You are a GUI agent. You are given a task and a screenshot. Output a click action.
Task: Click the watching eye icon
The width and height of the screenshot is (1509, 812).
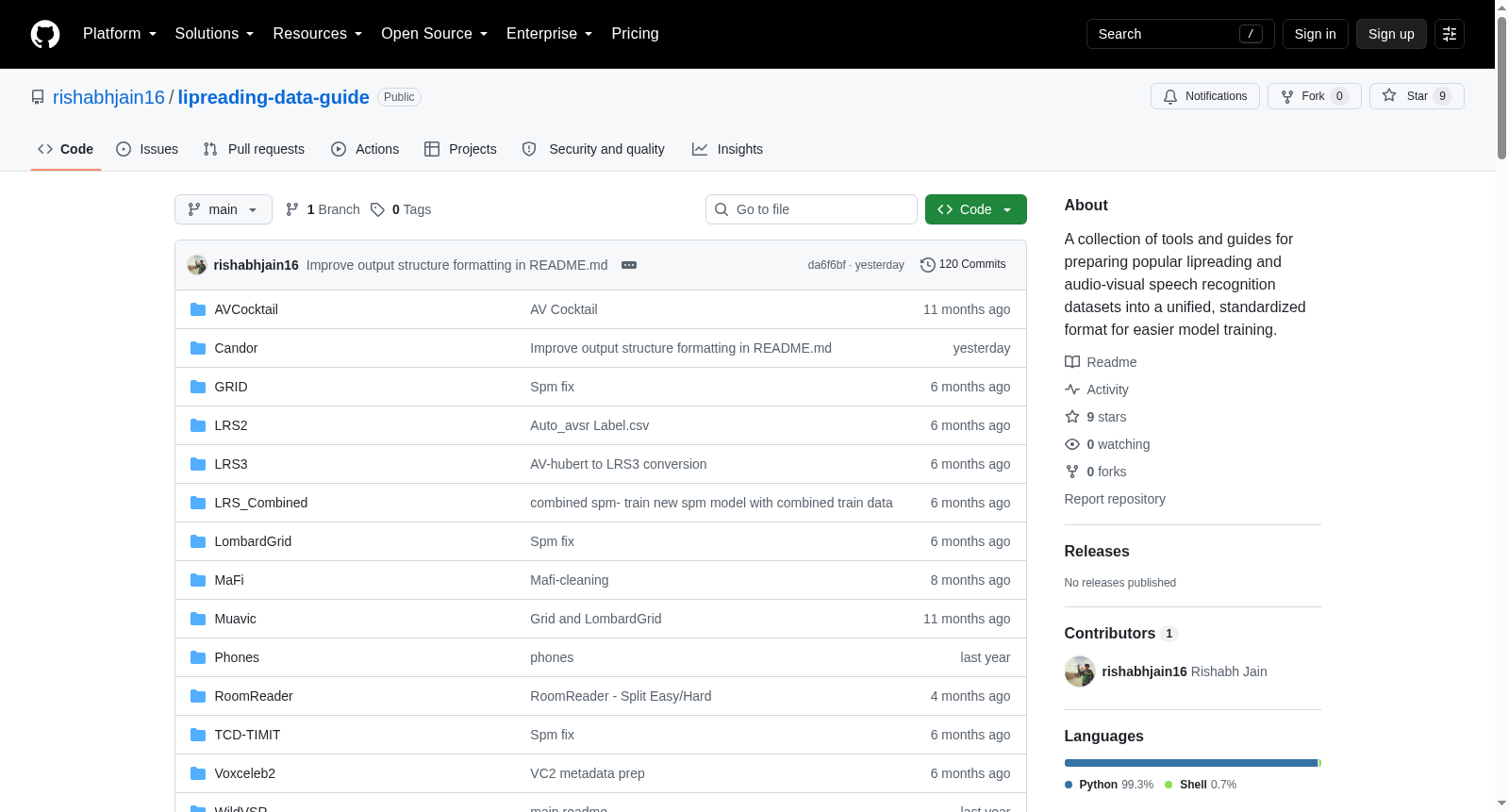click(x=1072, y=444)
